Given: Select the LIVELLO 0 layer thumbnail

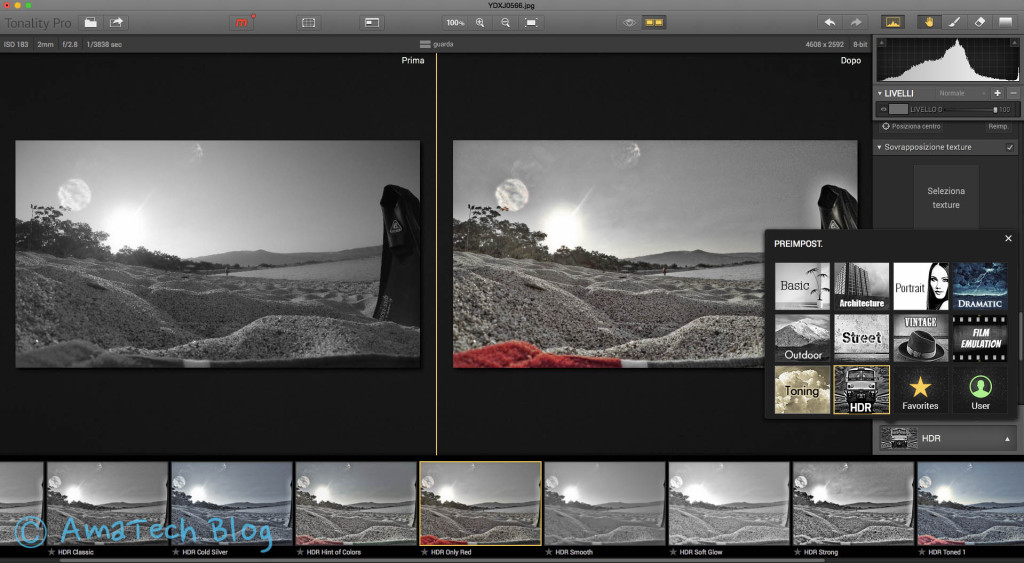Looking at the screenshot, I should point(899,109).
